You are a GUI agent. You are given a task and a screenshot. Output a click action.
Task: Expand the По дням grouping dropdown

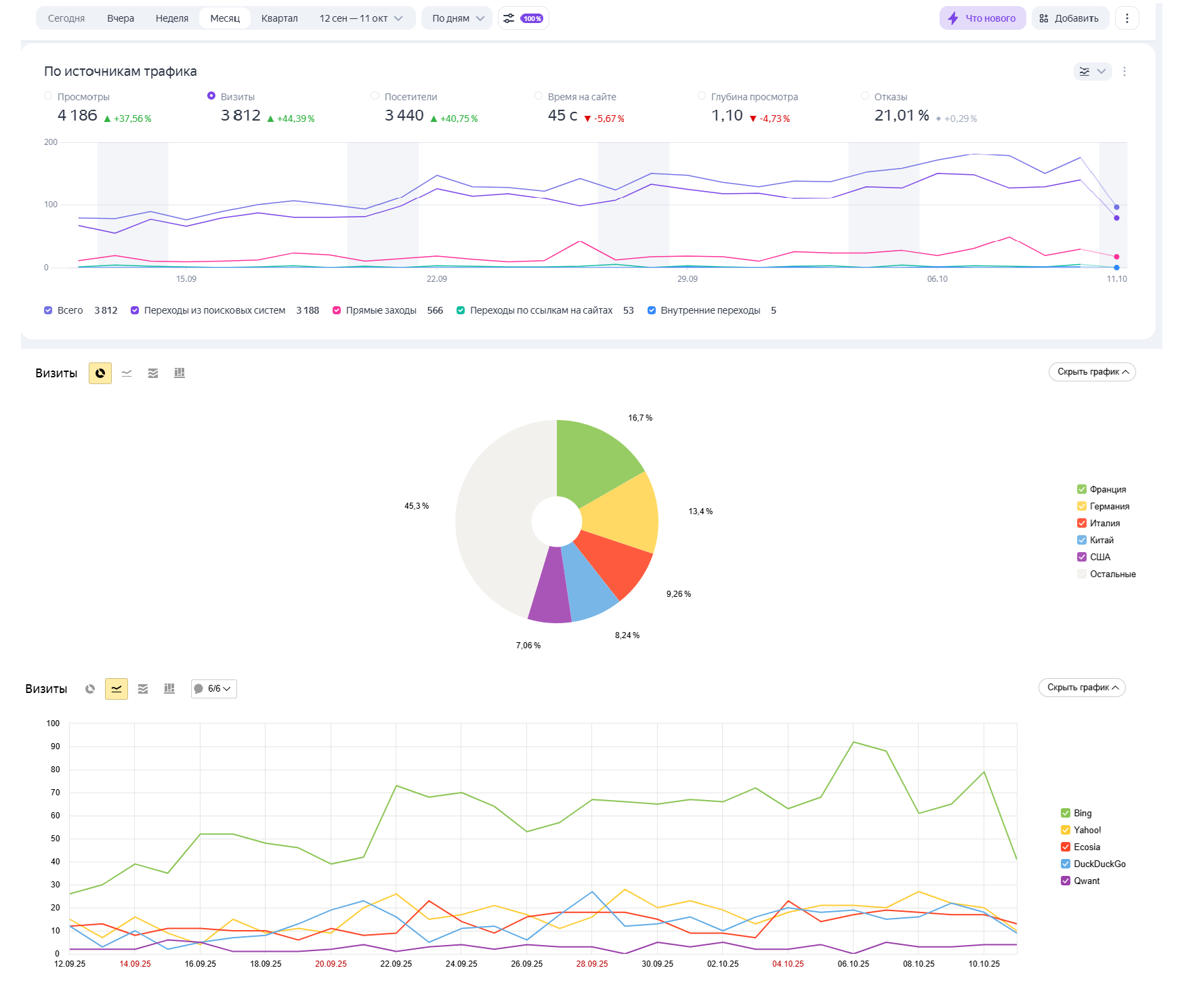coord(457,18)
